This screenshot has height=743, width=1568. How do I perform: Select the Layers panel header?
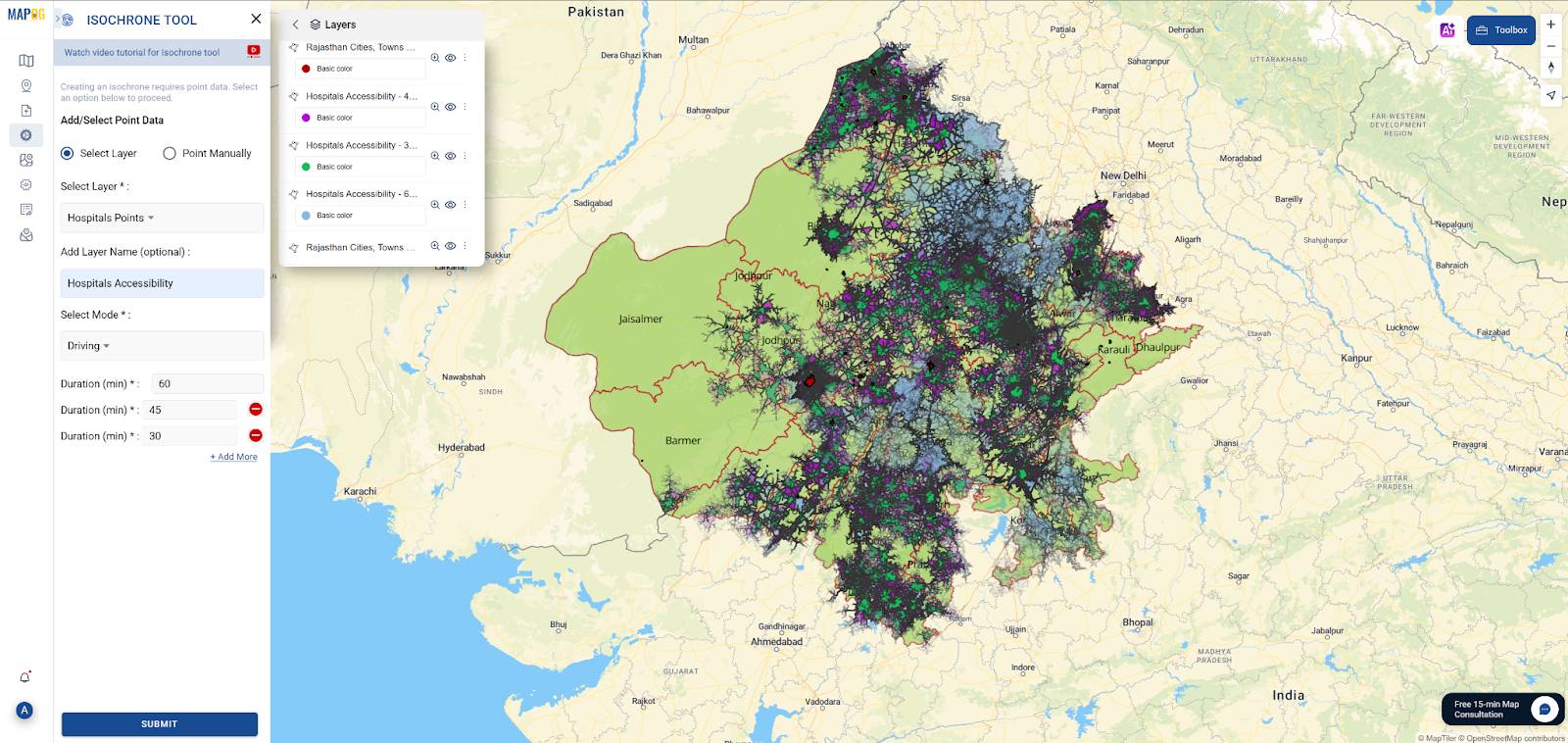click(x=333, y=25)
